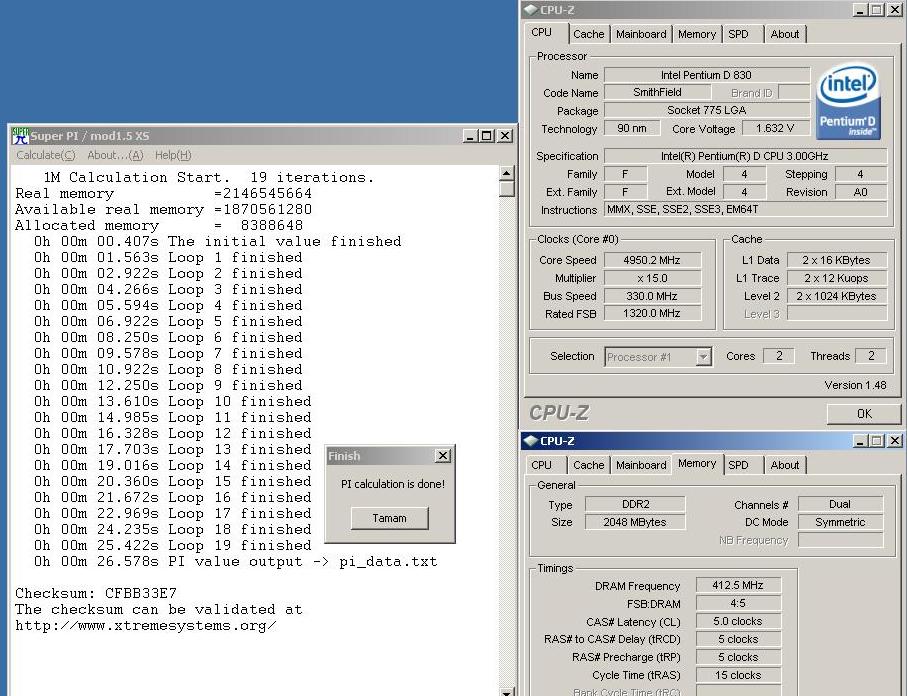Close the Finish dialog with X
This screenshot has width=907, height=696.
pyautogui.click(x=443, y=456)
